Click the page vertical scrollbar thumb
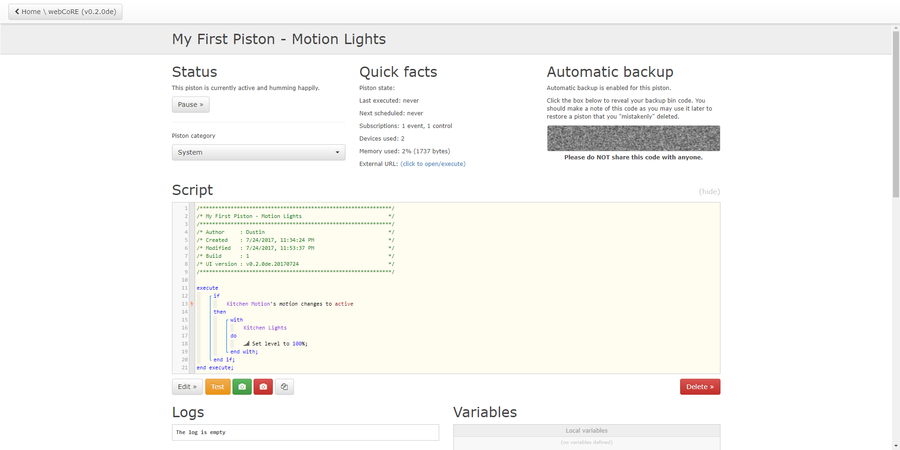Image resolution: width=900 pixels, height=450 pixels. point(896,111)
